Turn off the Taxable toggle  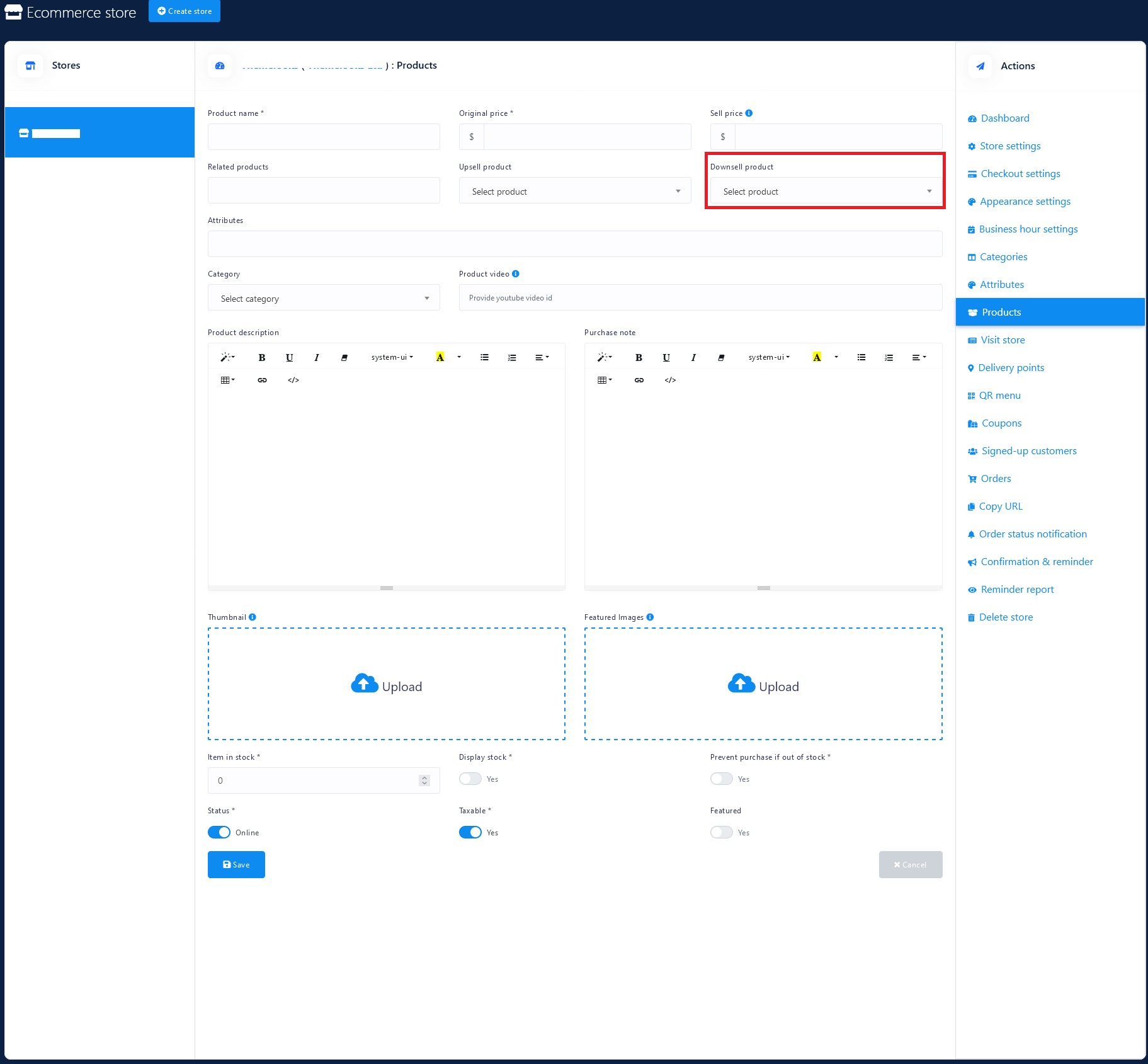(470, 833)
